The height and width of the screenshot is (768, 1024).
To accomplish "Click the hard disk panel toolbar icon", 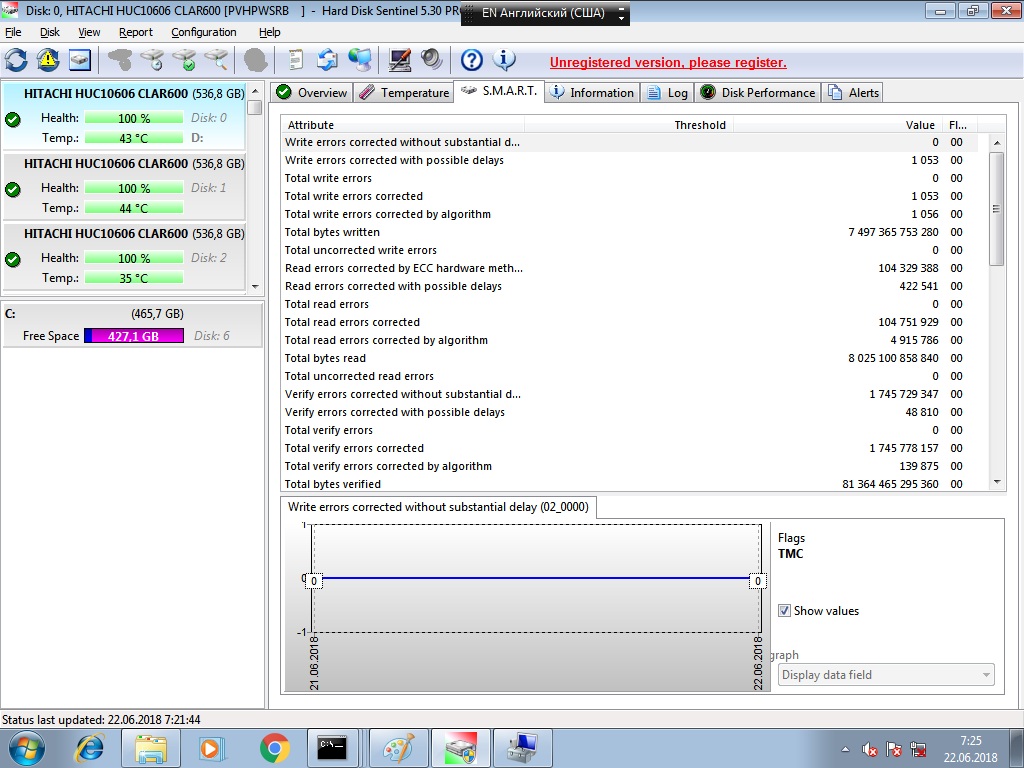I will pos(80,61).
